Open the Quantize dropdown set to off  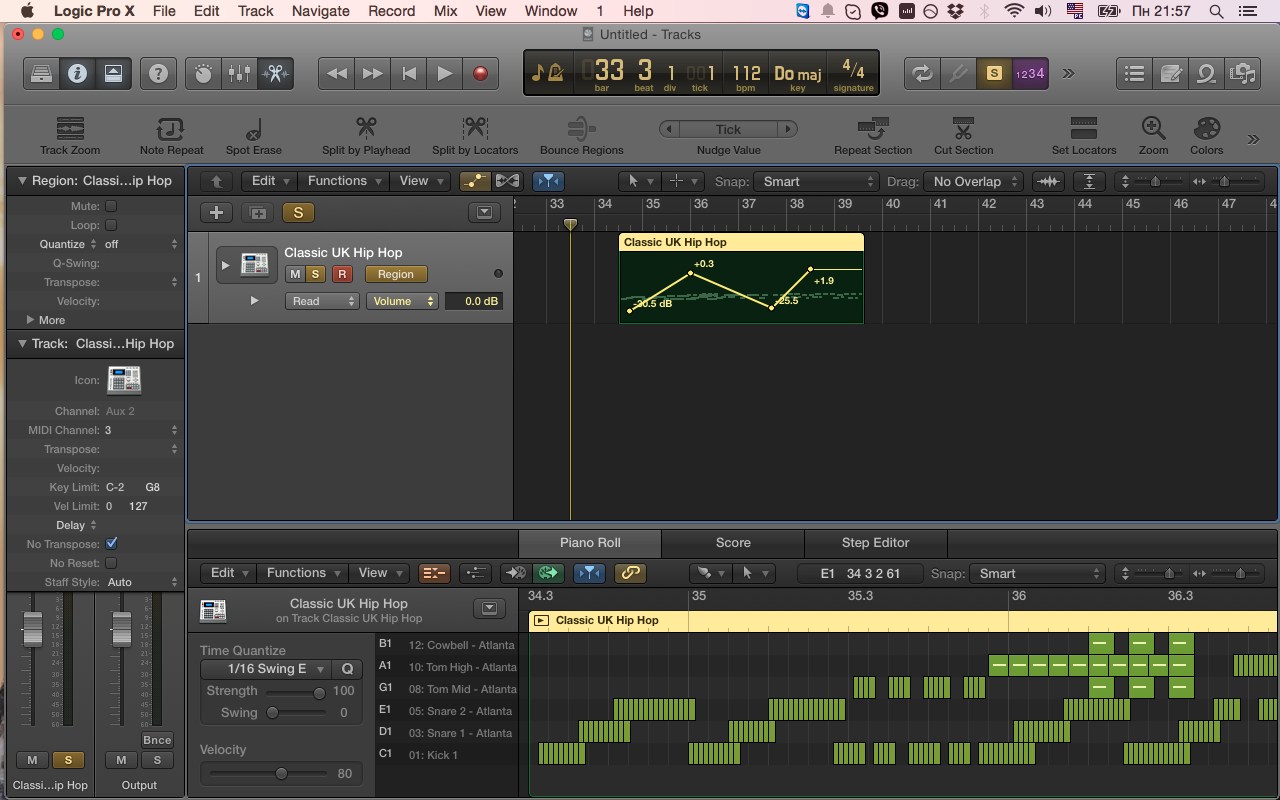coord(110,244)
